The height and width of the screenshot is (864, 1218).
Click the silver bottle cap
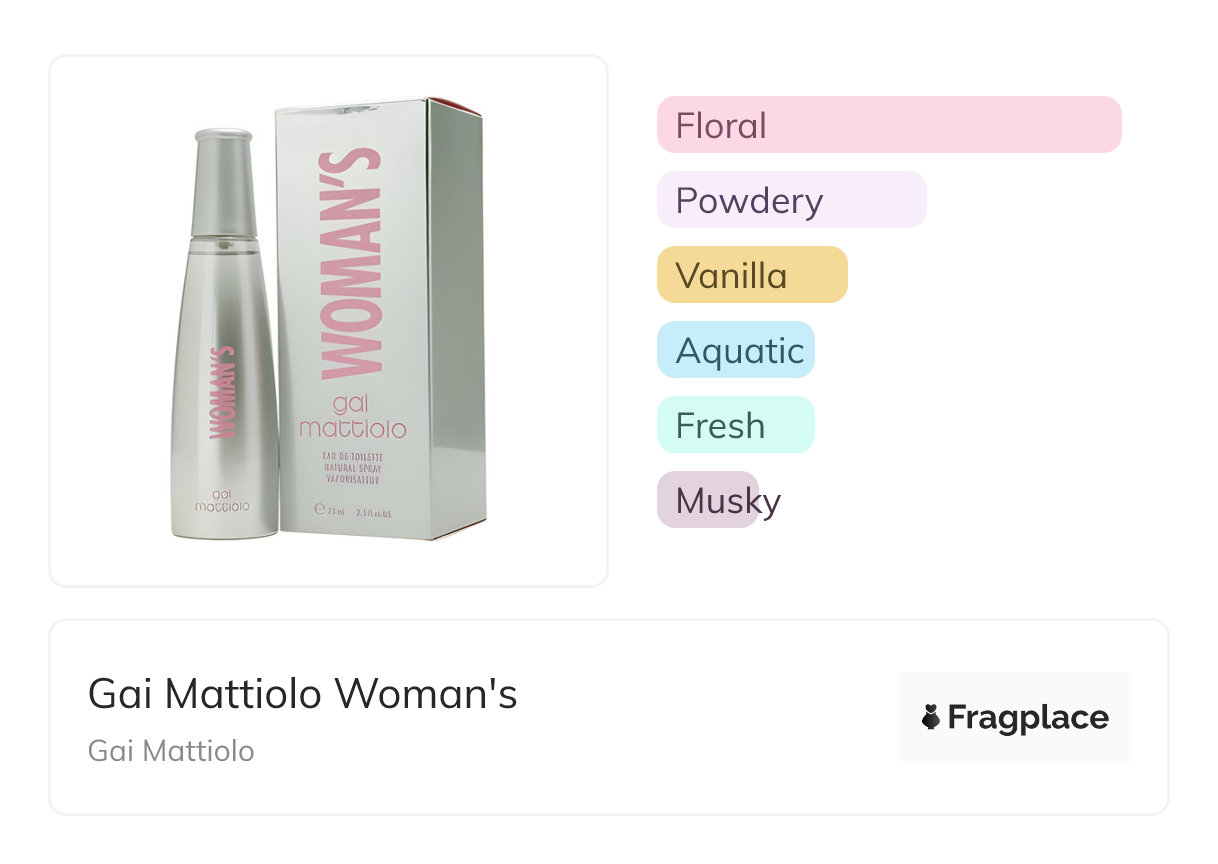click(223, 180)
